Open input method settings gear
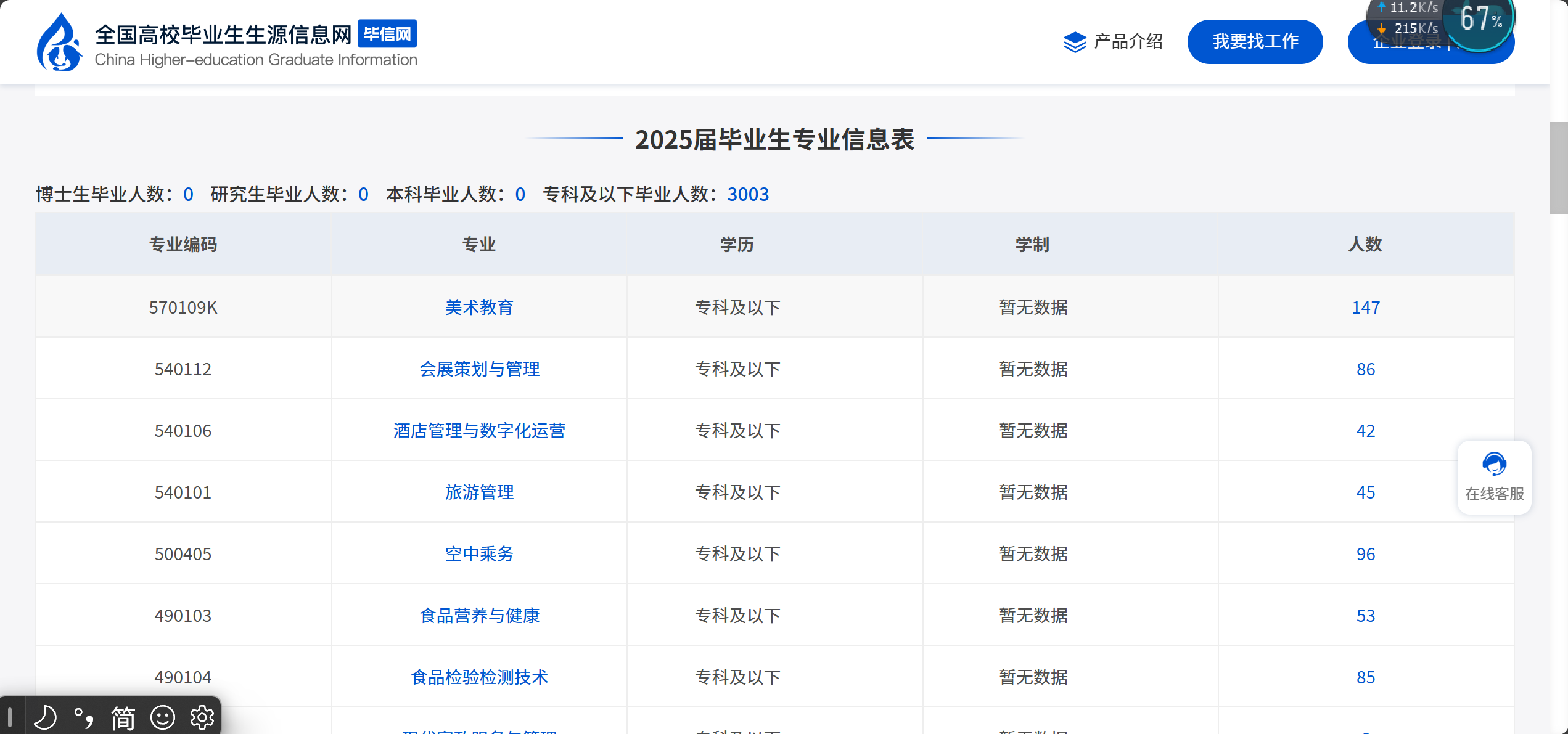Image resolution: width=1568 pixels, height=734 pixels. click(202, 717)
